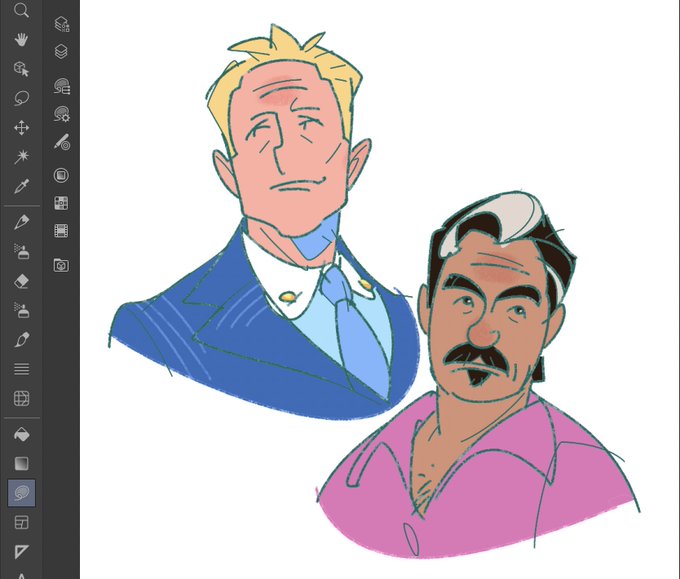Select the Gradient tool
The height and width of the screenshot is (579, 680).
pyautogui.click(x=21, y=464)
